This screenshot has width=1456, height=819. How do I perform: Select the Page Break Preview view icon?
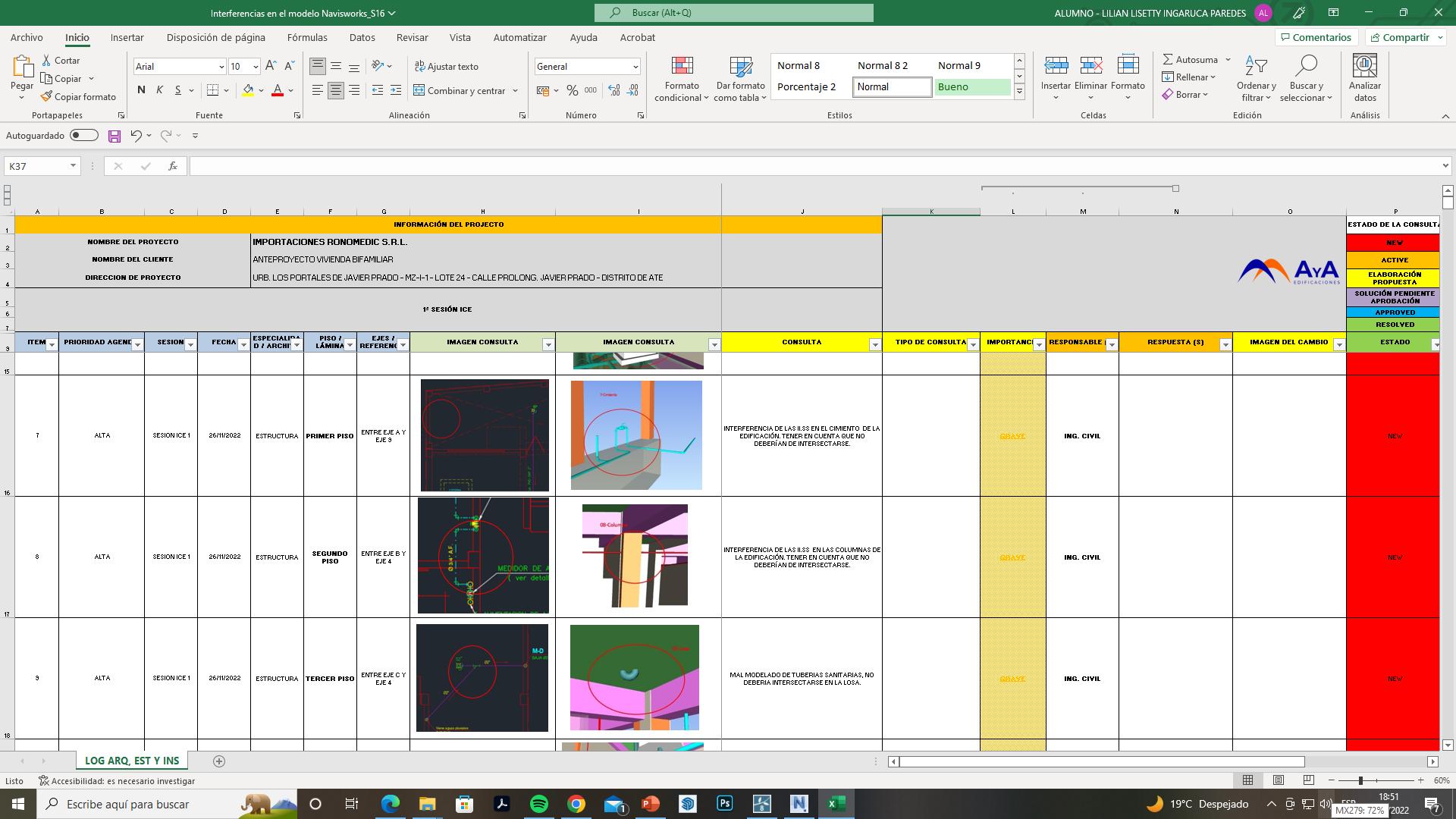tap(1308, 780)
